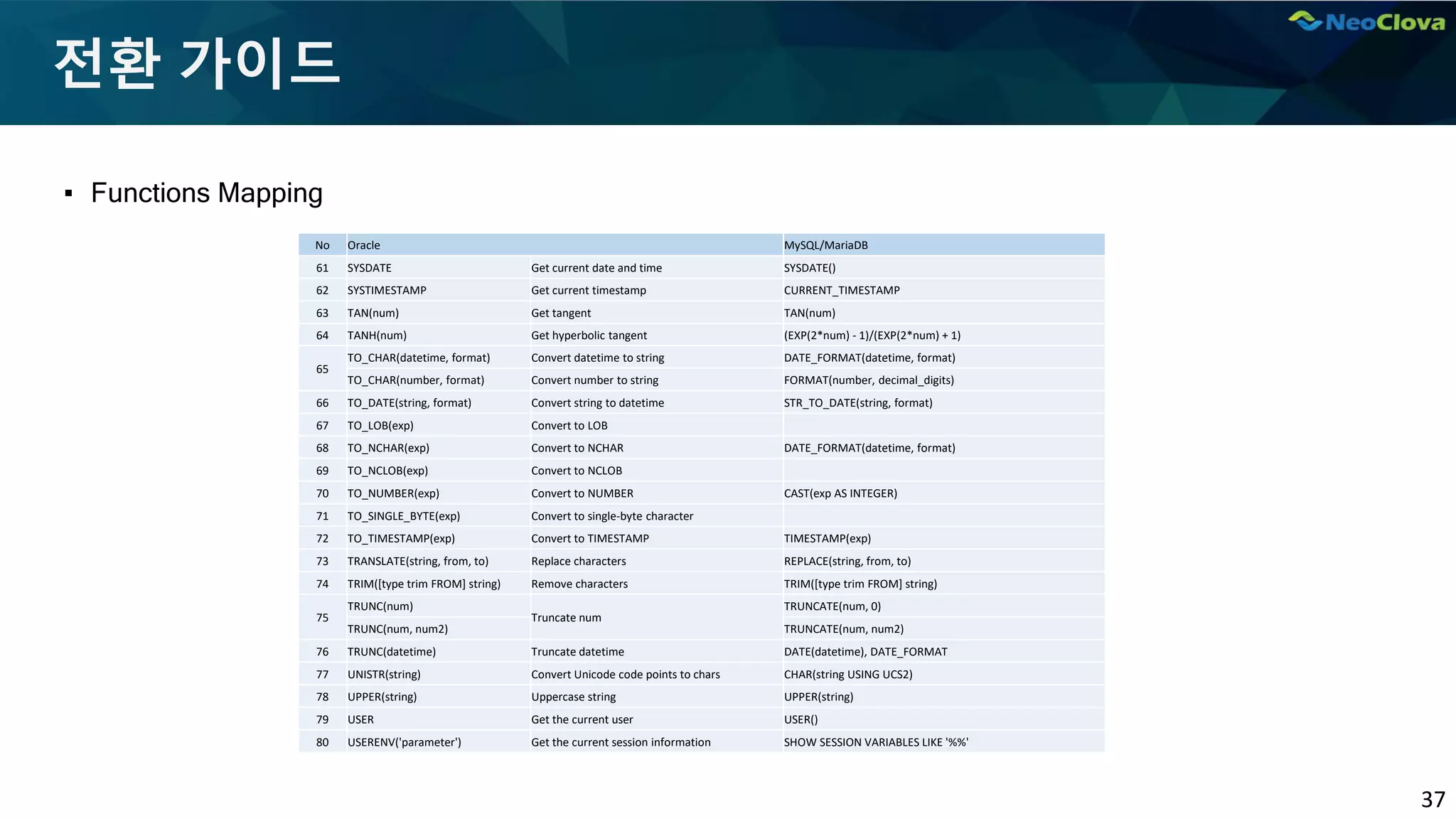Click CHAR(string USING UCS2) cell
Screen dimensions: 1456x819
coord(848,675)
